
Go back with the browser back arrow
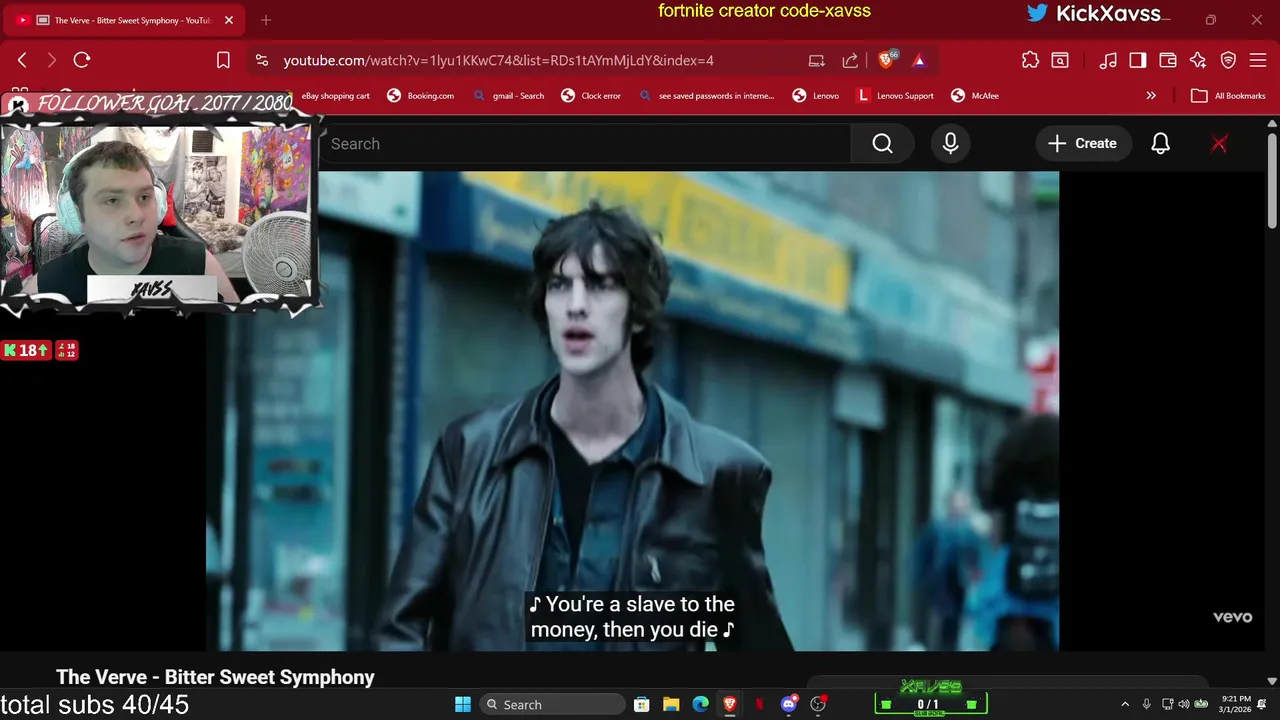(x=22, y=60)
